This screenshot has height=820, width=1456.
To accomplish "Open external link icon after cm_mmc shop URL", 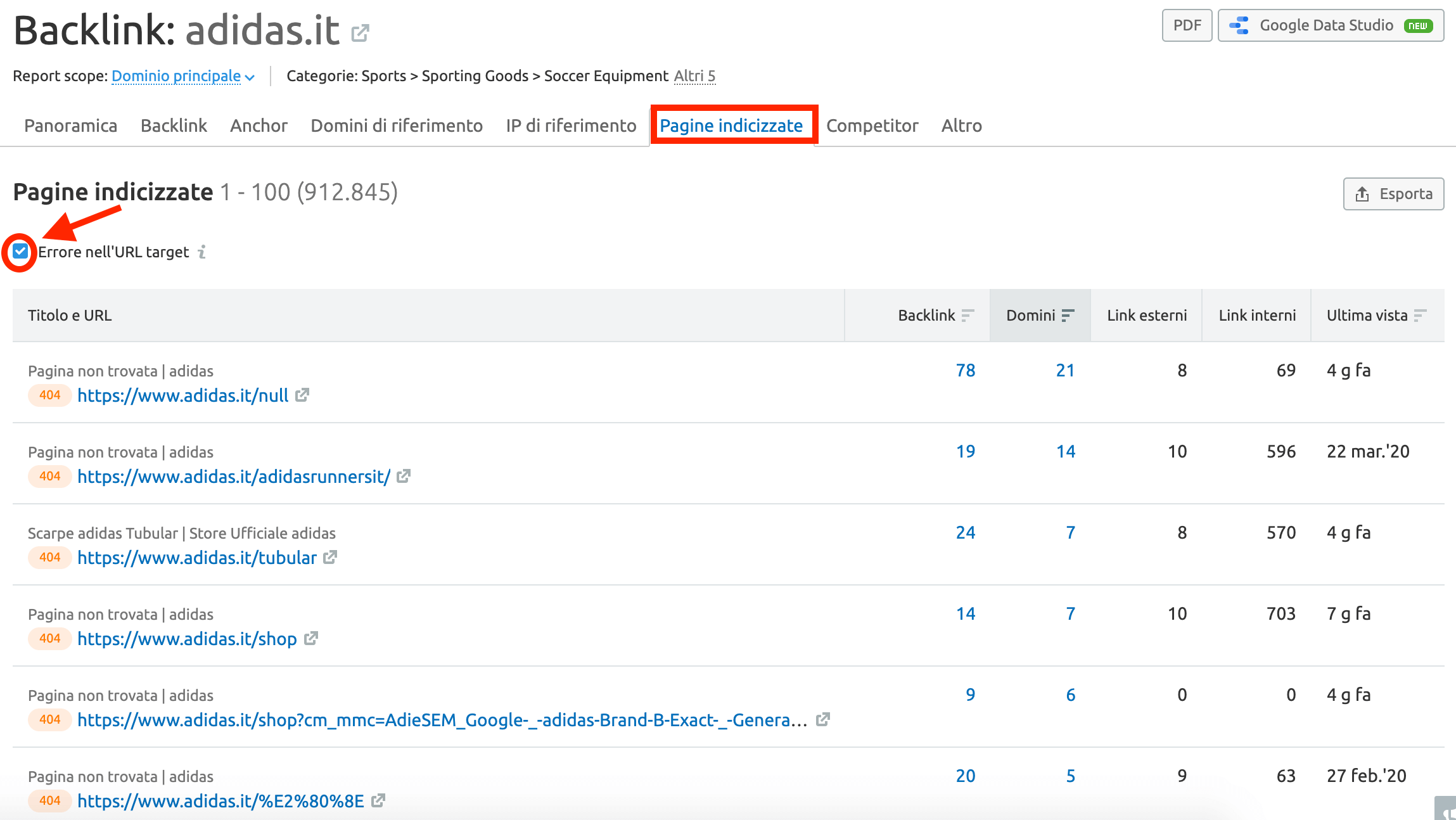I will 822,719.
